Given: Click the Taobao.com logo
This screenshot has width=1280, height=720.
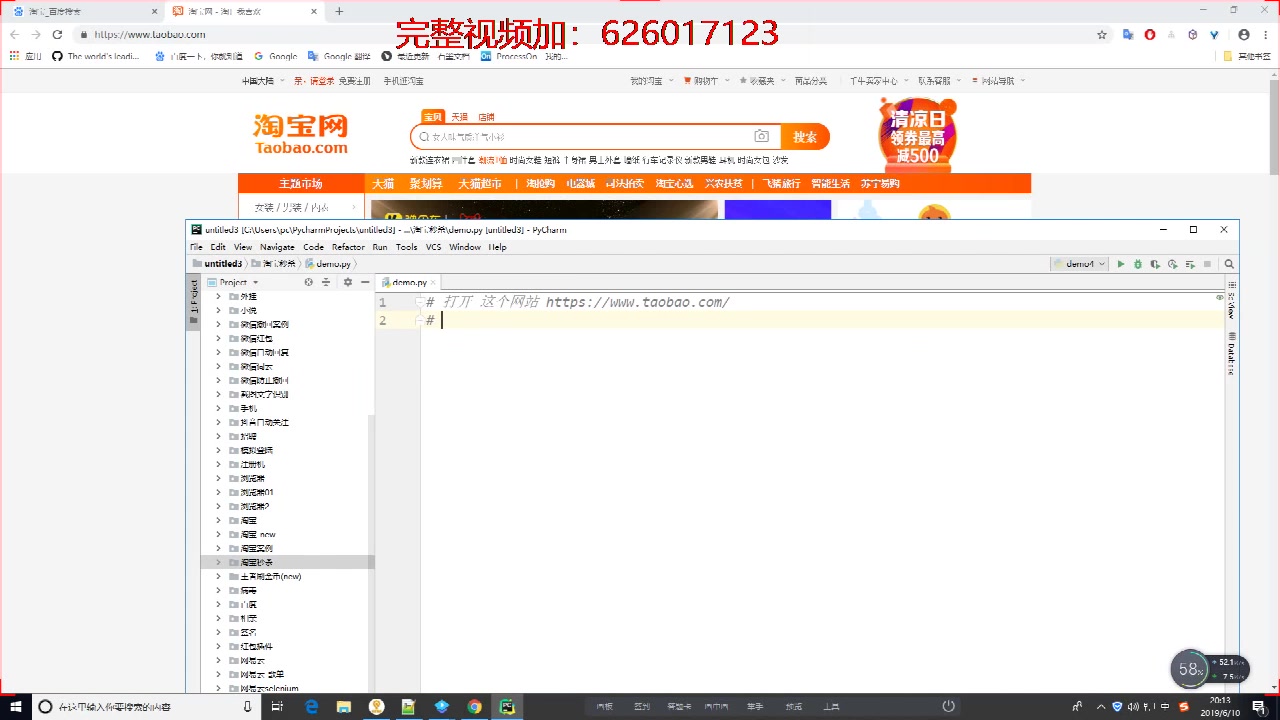Looking at the screenshot, I should pos(300,135).
